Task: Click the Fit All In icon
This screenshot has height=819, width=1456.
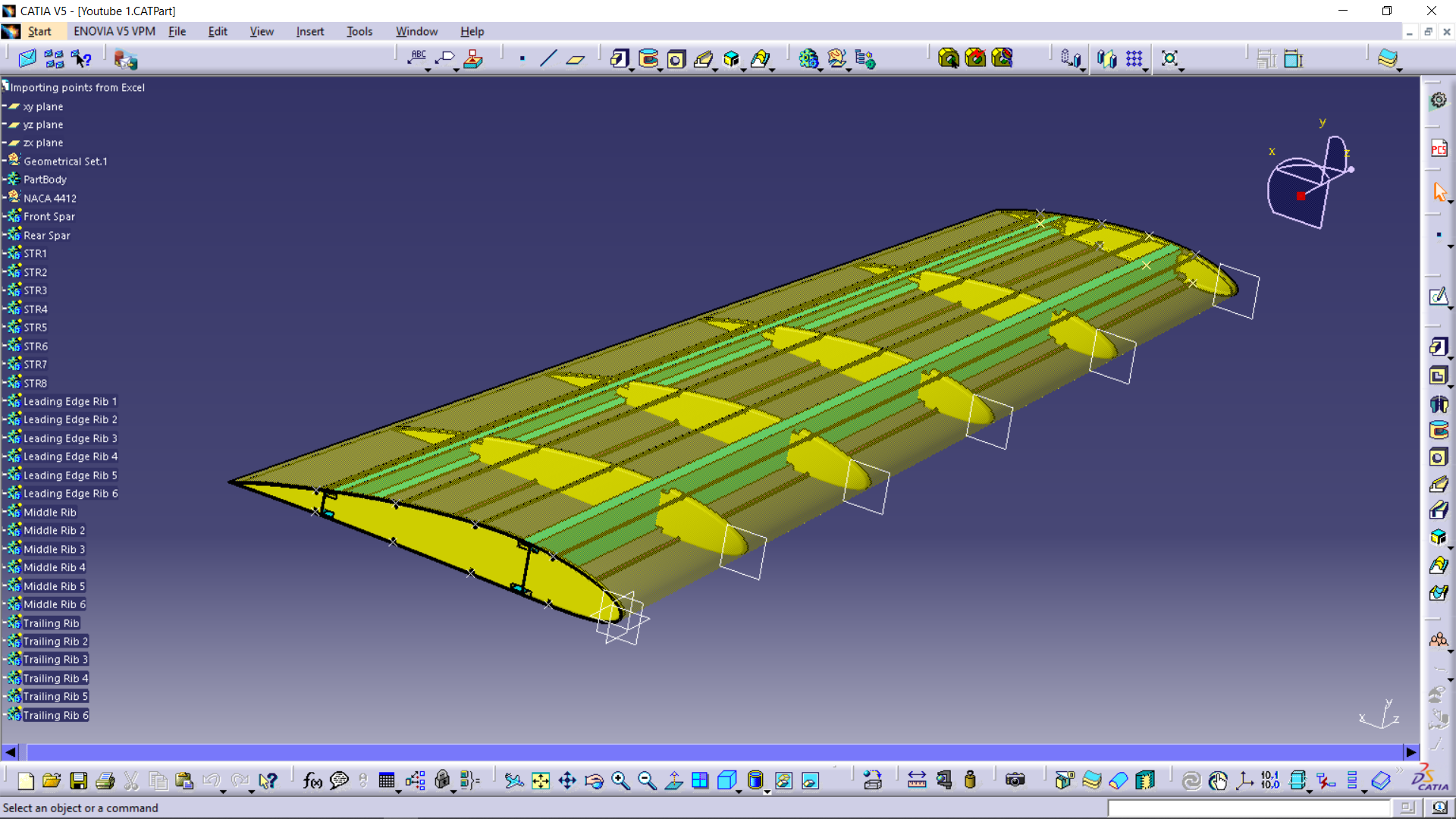Action: click(541, 780)
